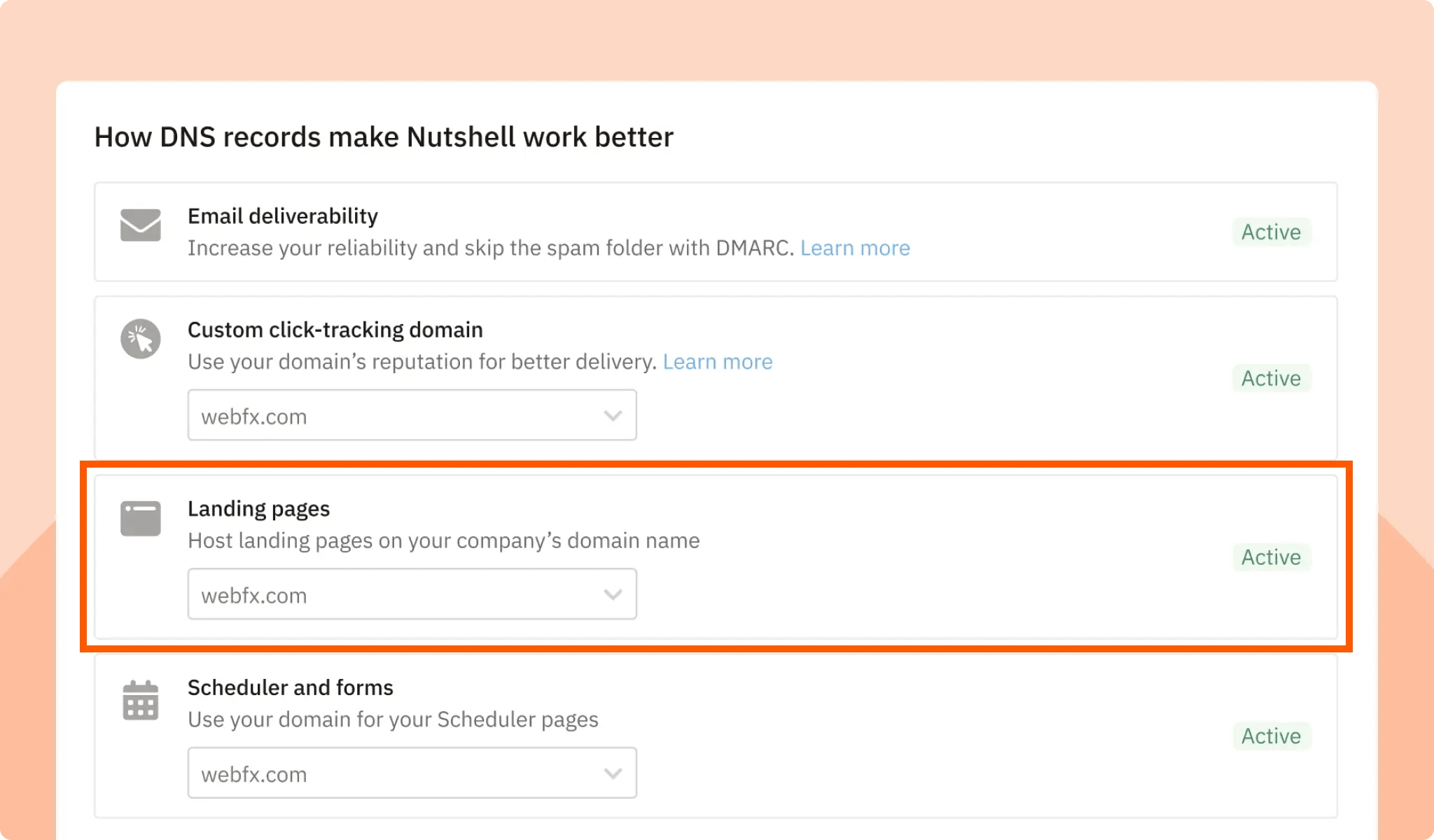Click the Active badge inside the Landing pages section
The height and width of the screenshot is (840, 1434).
click(1271, 557)
